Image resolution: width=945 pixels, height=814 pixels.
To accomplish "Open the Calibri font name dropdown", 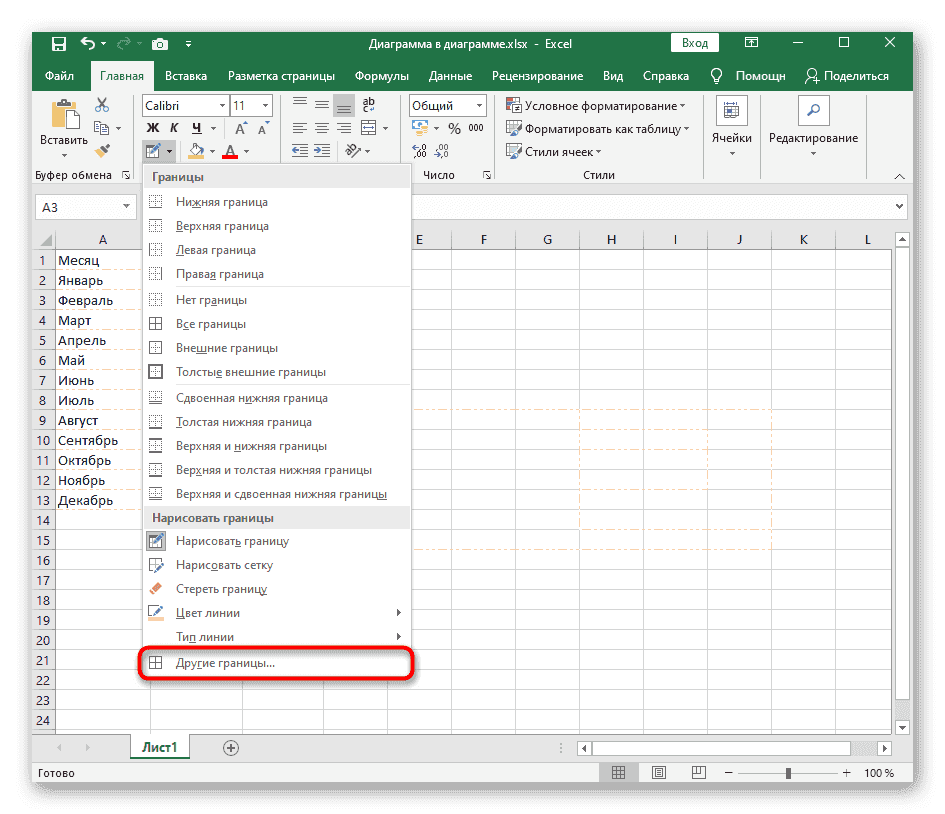I will point(220,106).
